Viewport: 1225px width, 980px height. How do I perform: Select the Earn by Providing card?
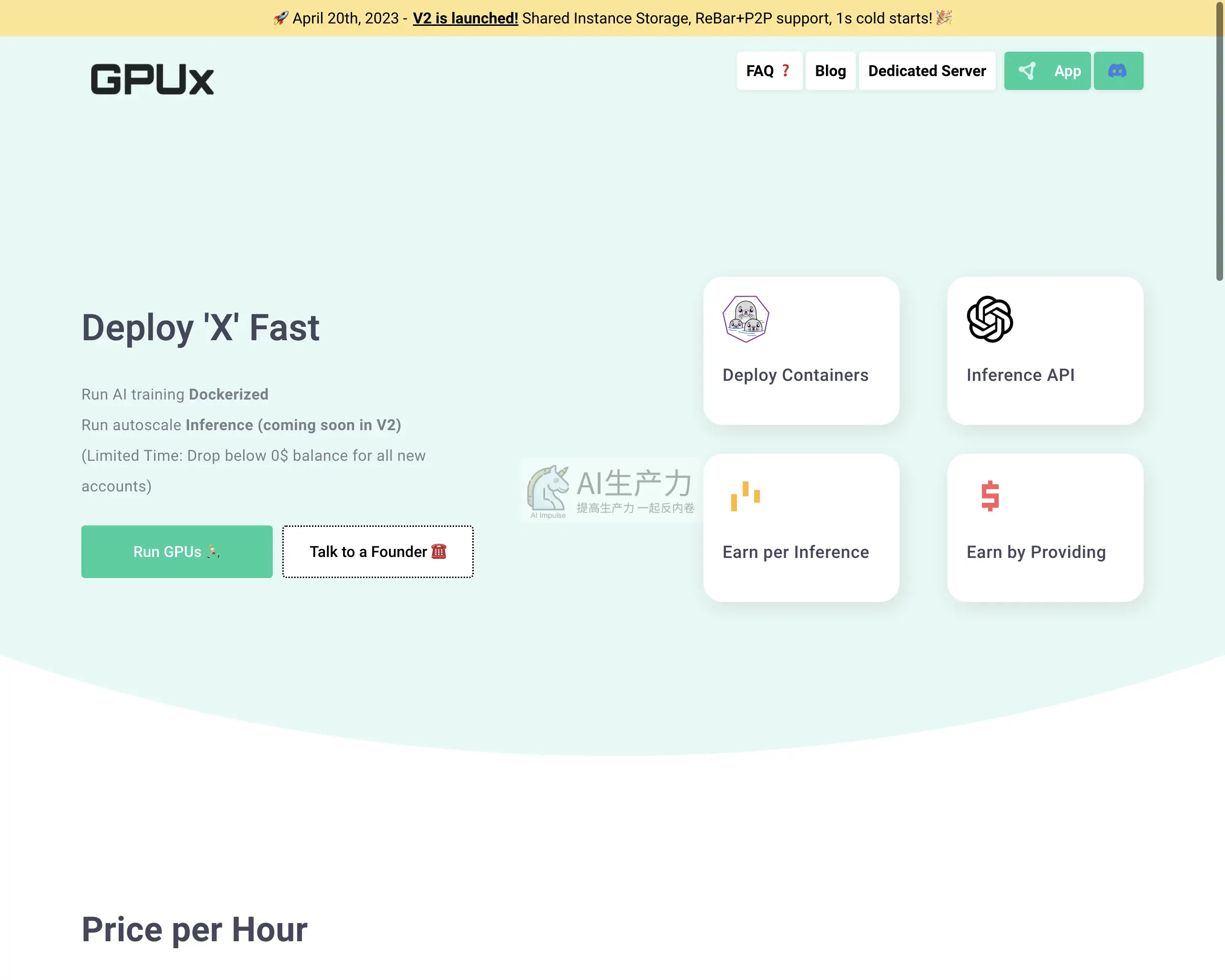(1045, 528)
